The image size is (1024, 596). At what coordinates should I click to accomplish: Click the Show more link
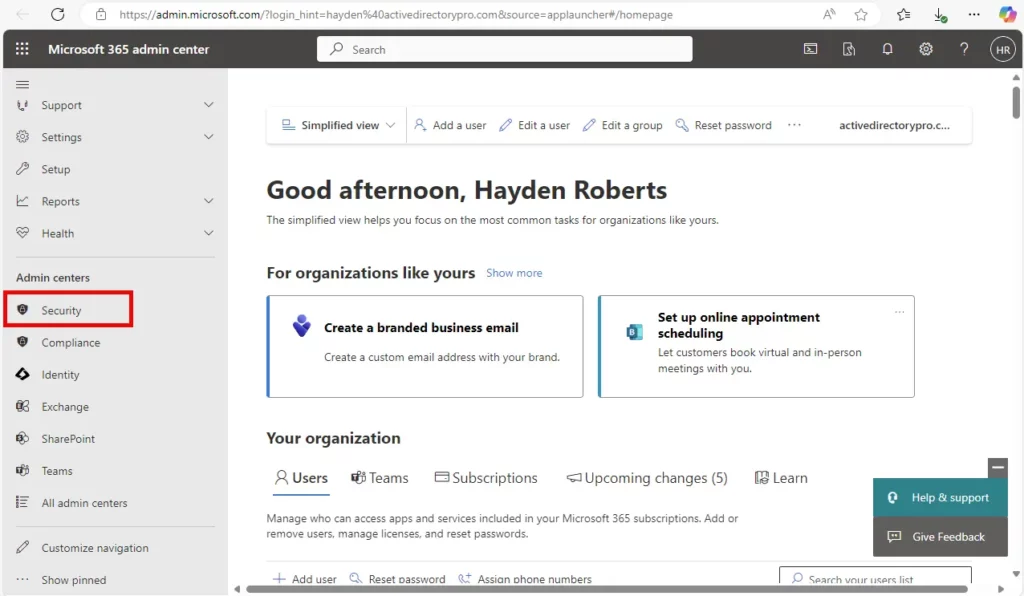pos(514,273)
